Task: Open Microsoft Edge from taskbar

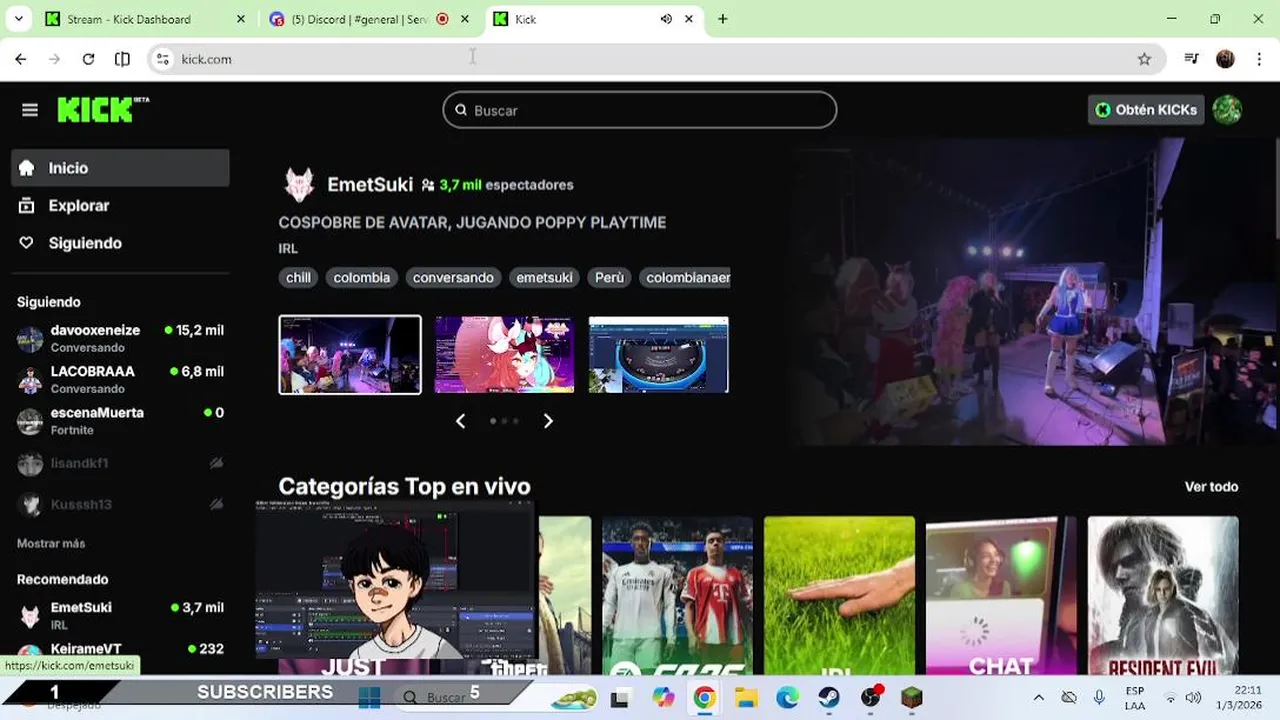Action: (x=788, y=698)
